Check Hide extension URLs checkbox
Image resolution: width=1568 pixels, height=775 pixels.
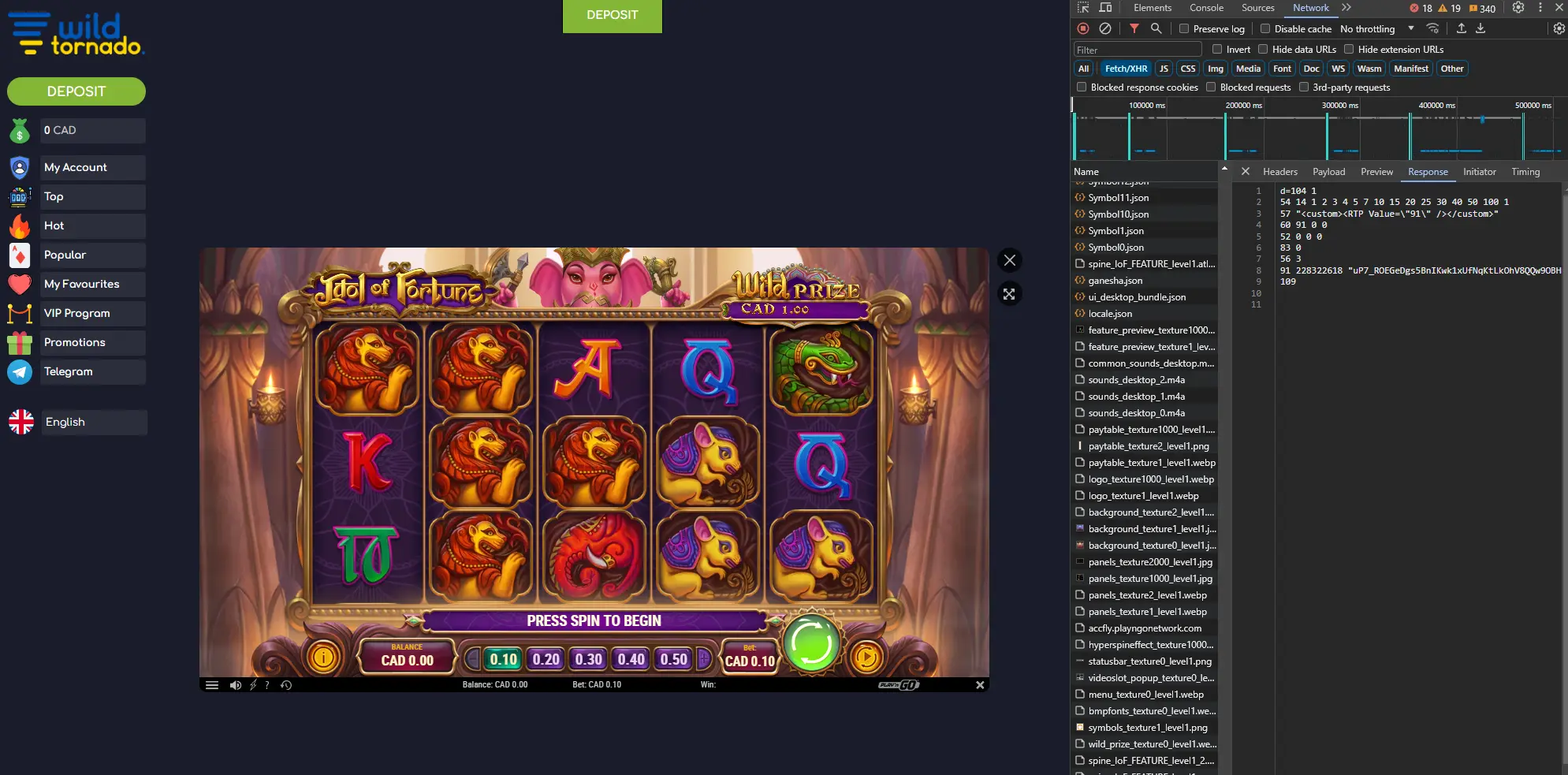[1349, 49]
